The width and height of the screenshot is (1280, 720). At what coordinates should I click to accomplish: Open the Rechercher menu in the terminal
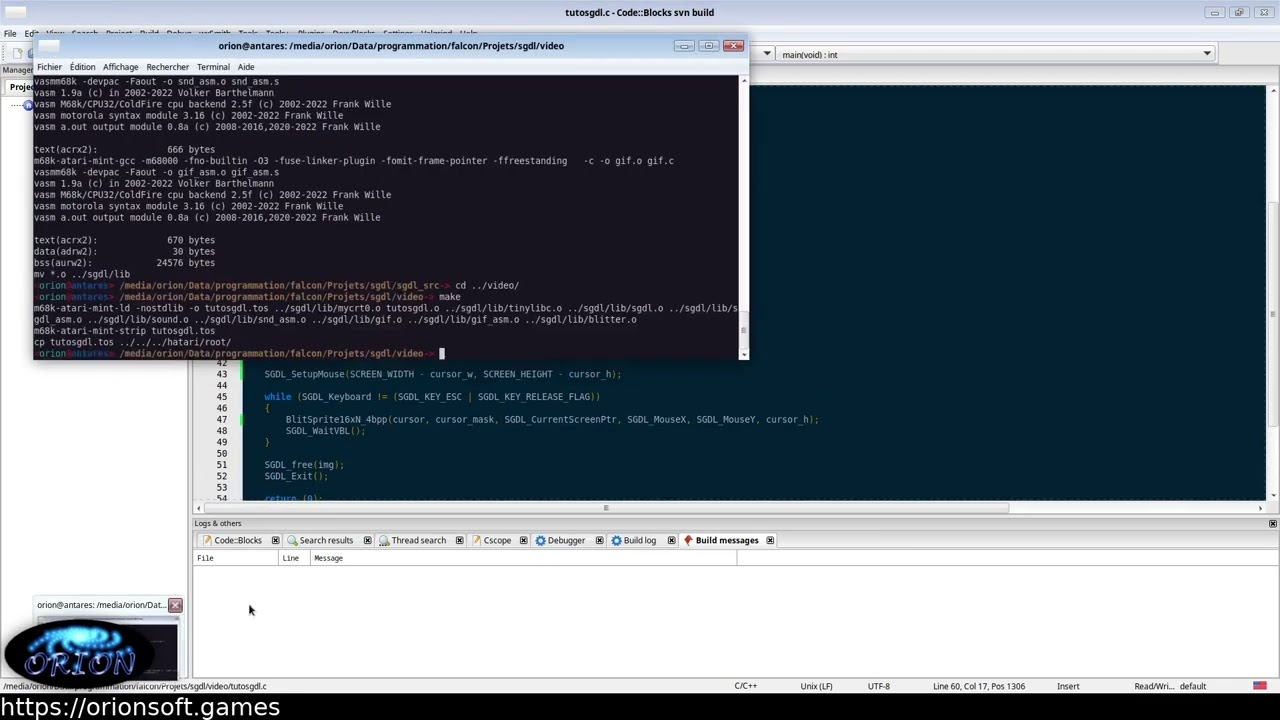coord(167,67)
